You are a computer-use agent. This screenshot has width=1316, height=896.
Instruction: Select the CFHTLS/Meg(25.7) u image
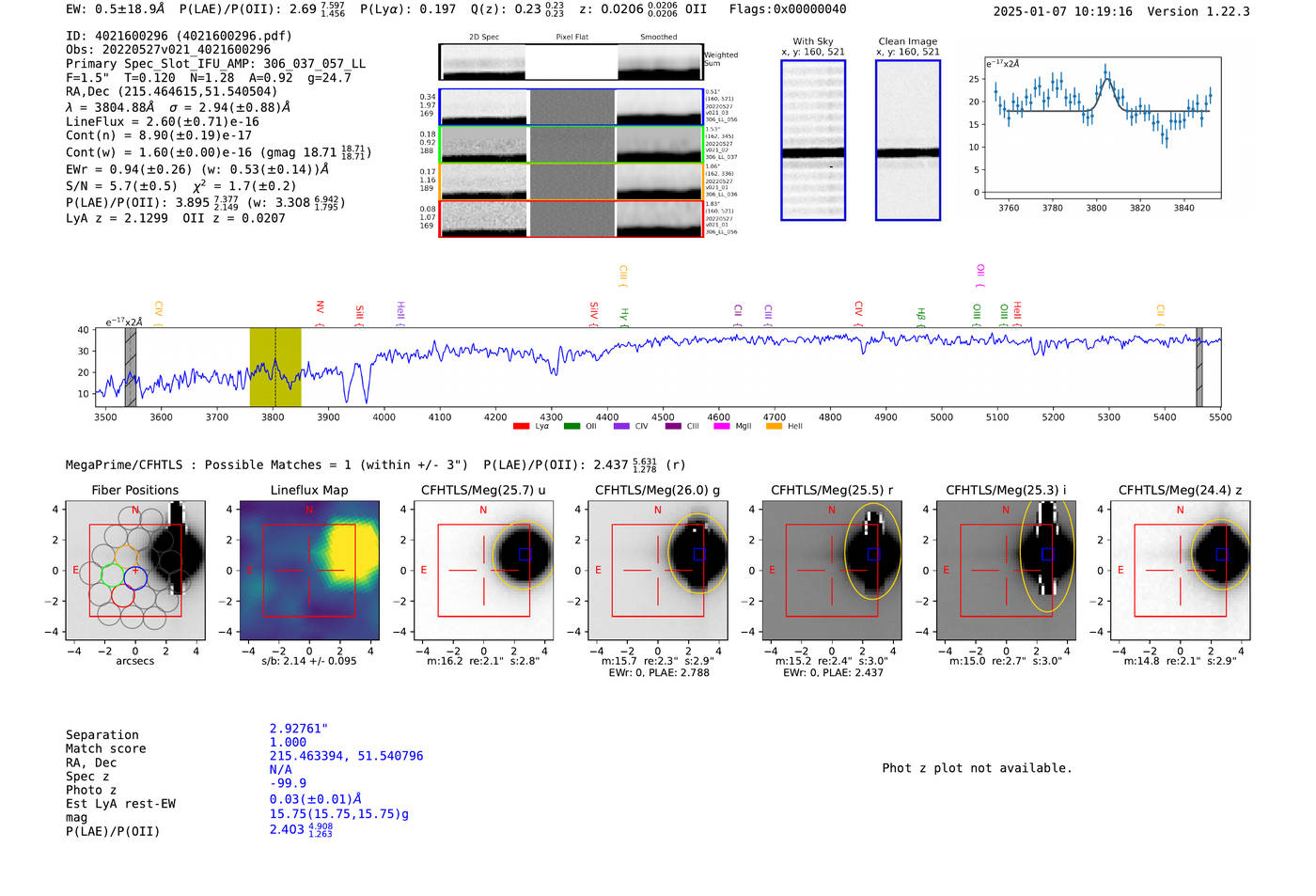(484, 571)
